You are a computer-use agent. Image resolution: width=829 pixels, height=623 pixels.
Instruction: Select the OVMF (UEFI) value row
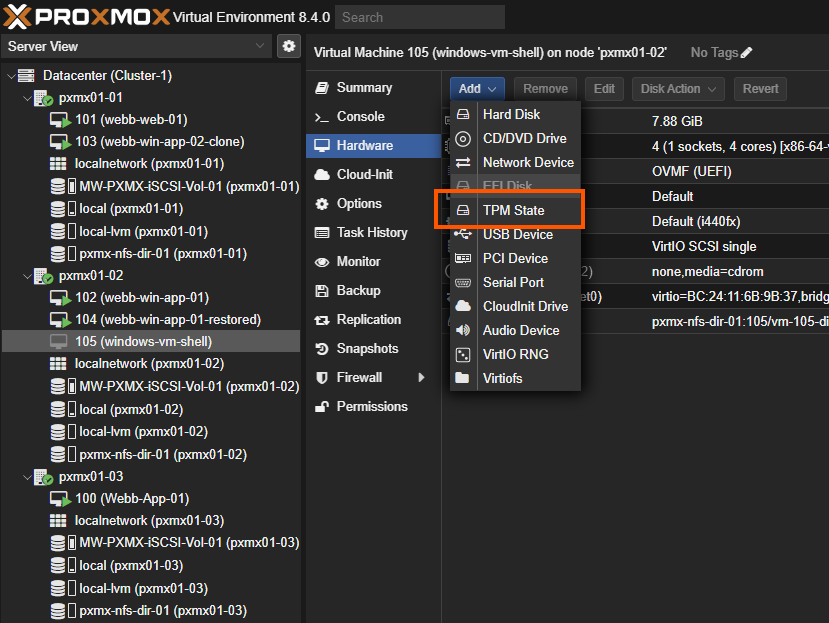[692, 171]
